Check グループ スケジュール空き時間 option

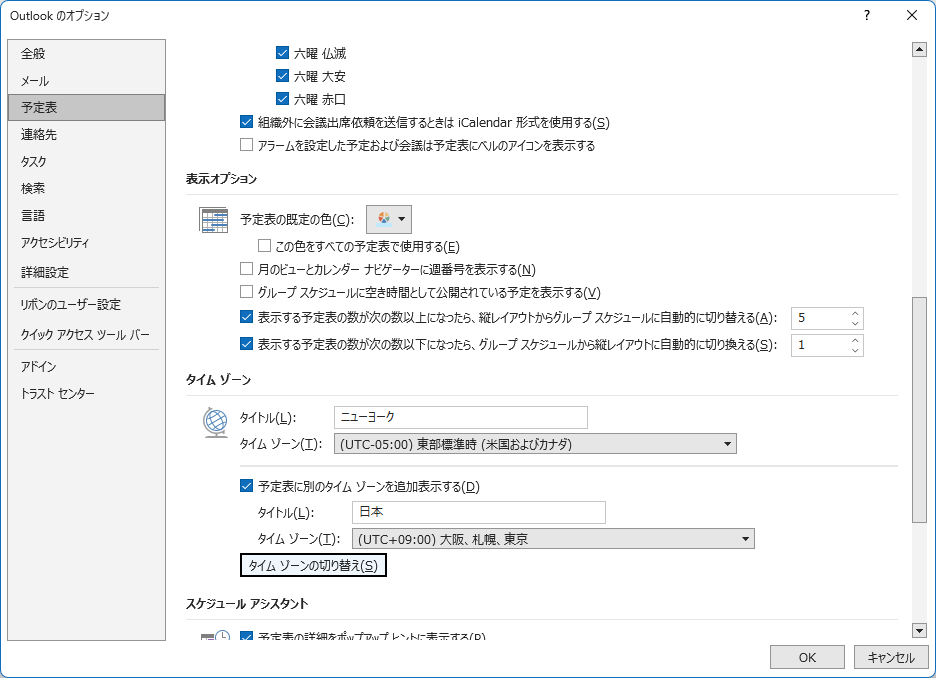coord(246,292)
